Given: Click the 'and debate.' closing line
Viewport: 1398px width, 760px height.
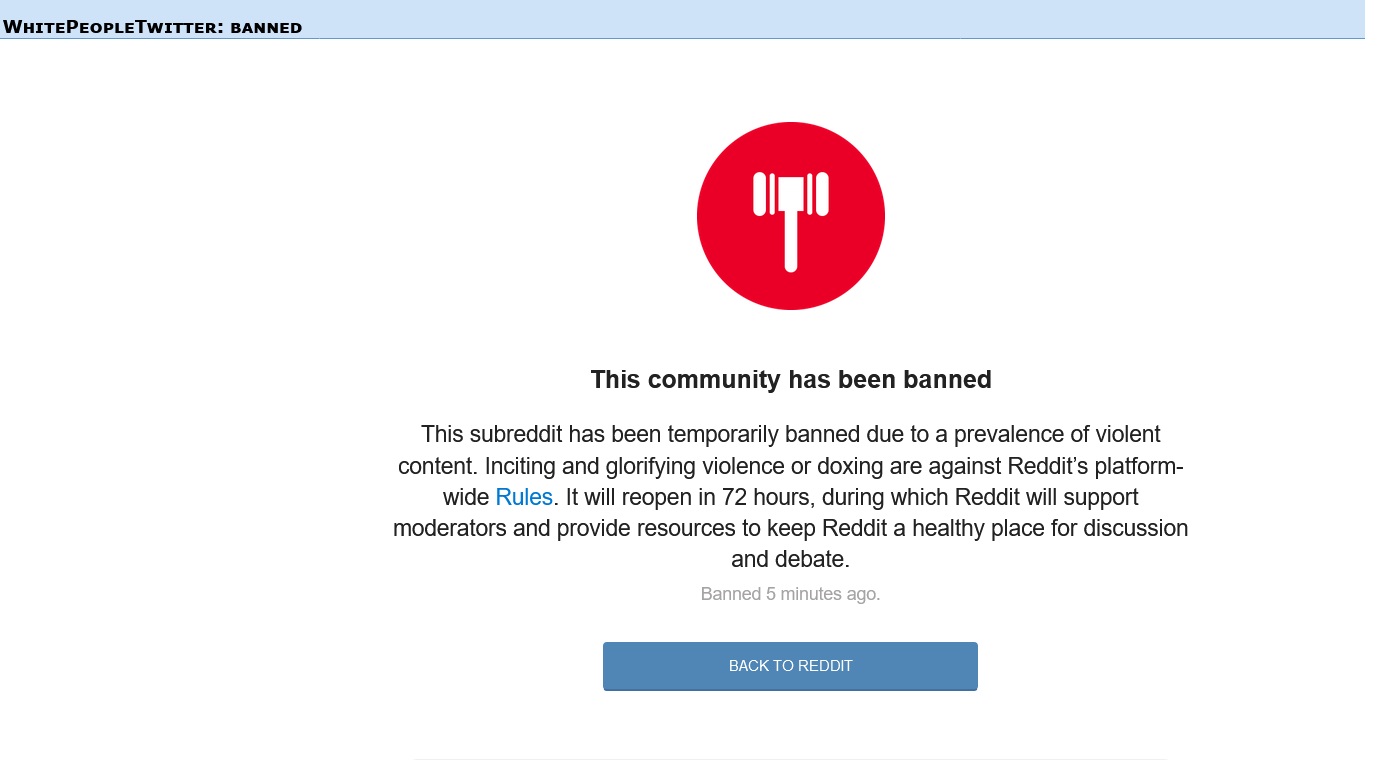Looking at the screenshot, I should click(790, 559).
